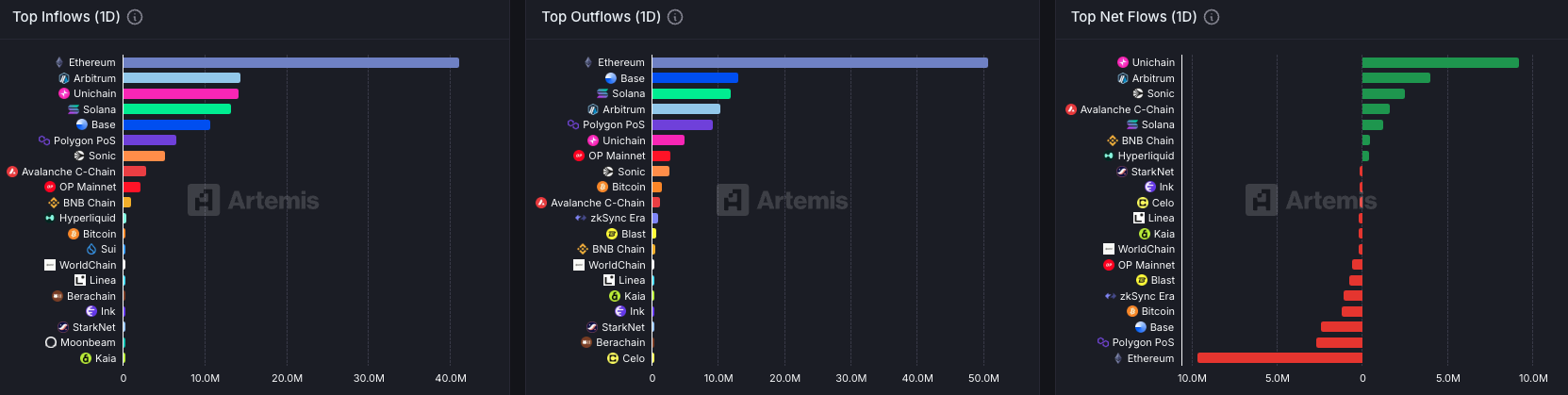Click the 'Top Net Flows (1D)' title text

[x=1133, y=17]
